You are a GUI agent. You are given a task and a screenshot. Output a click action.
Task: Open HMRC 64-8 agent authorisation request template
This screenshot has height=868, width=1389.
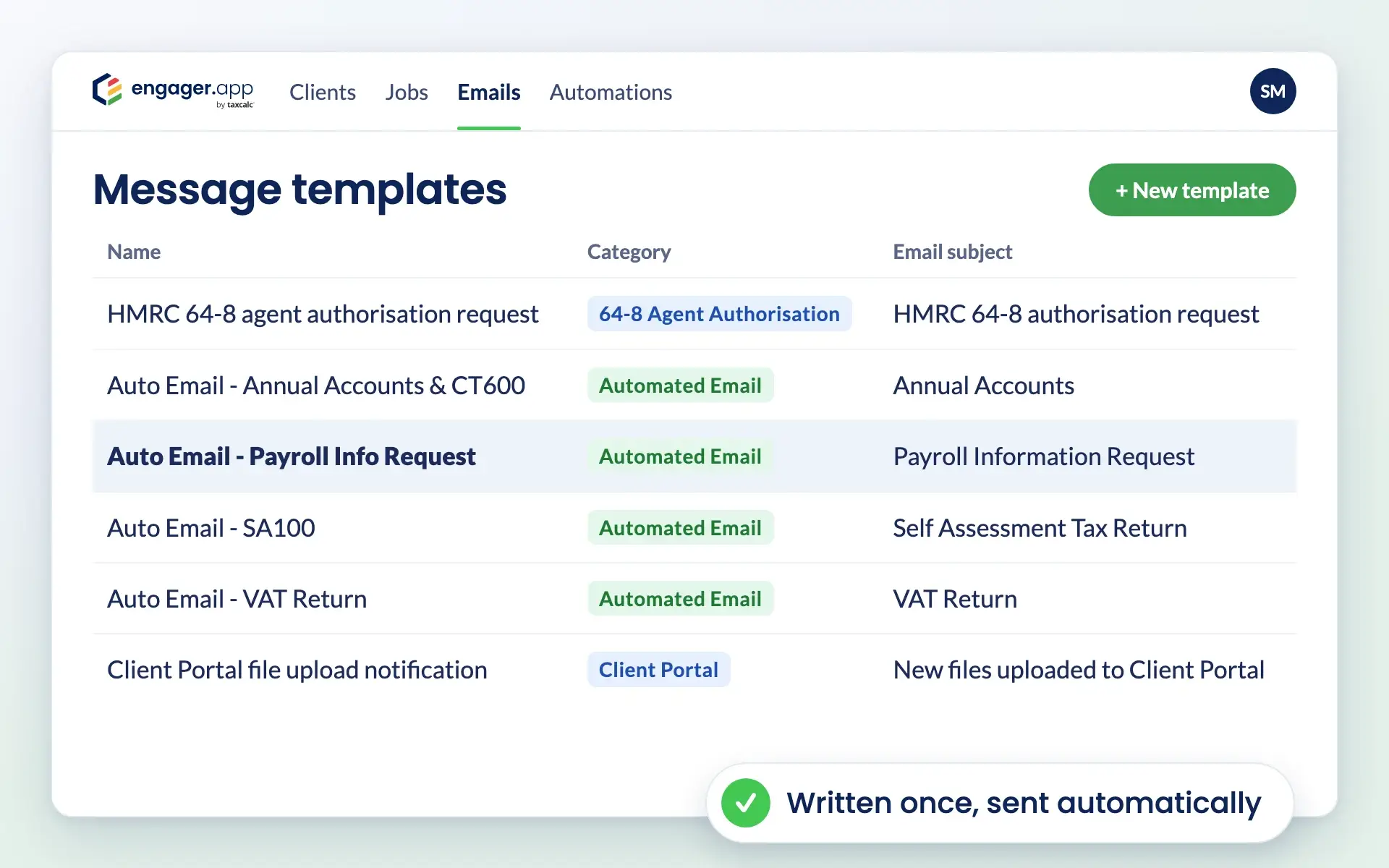point(323,314)
